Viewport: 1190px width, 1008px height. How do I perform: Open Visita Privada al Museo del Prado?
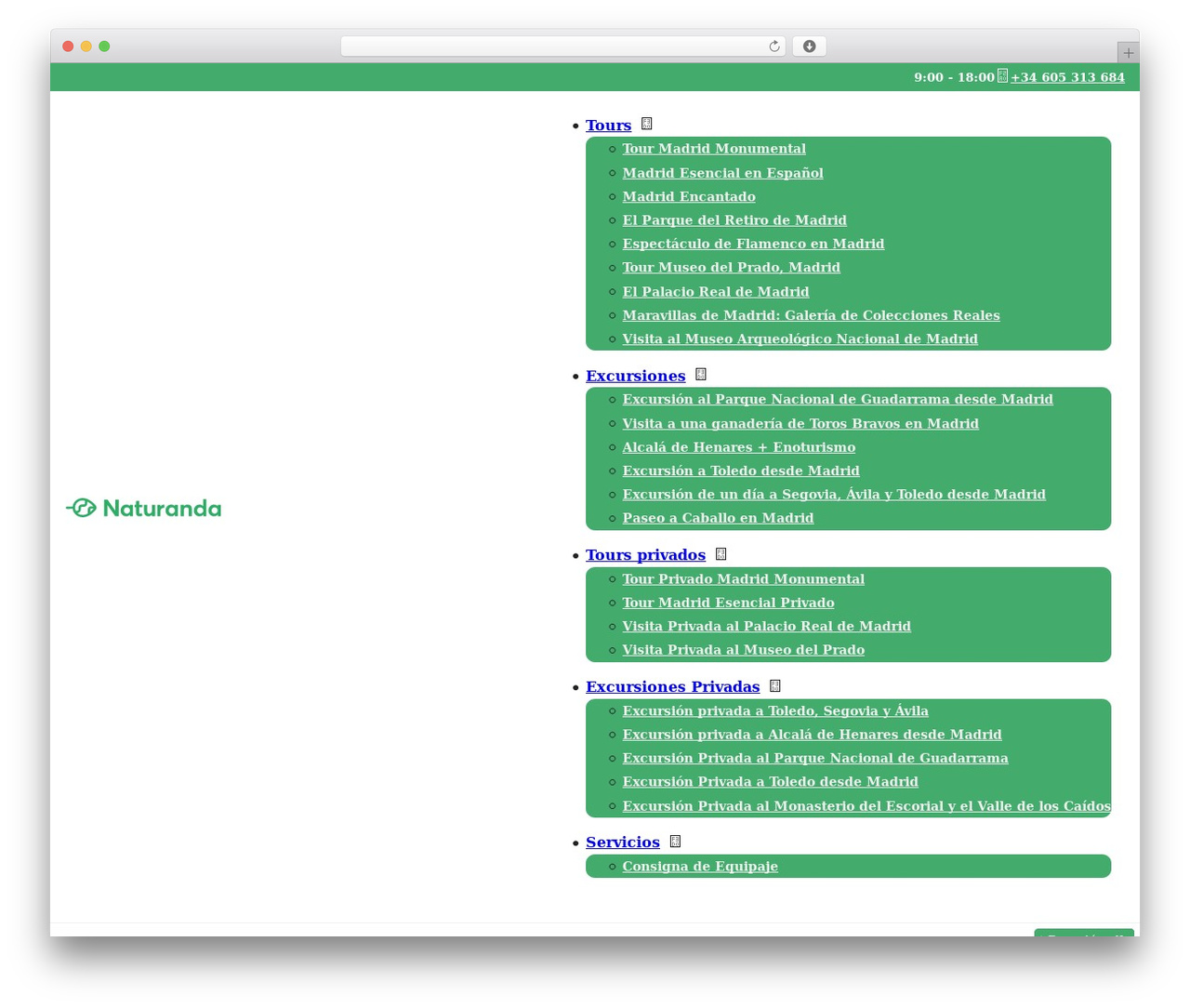(x=743, y=650)
